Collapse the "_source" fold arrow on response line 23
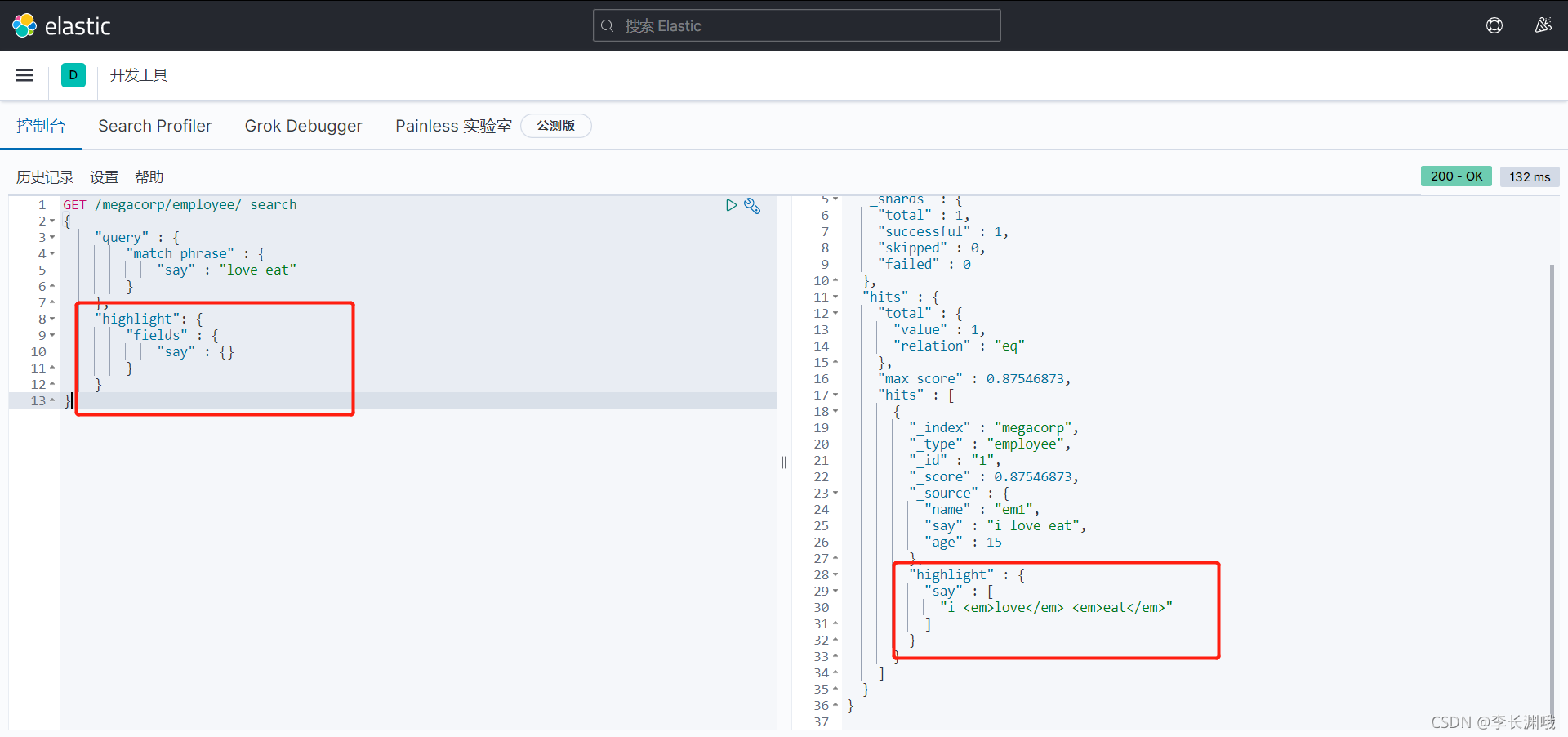Screen dimensions: 1568x737 coord(835,494)
